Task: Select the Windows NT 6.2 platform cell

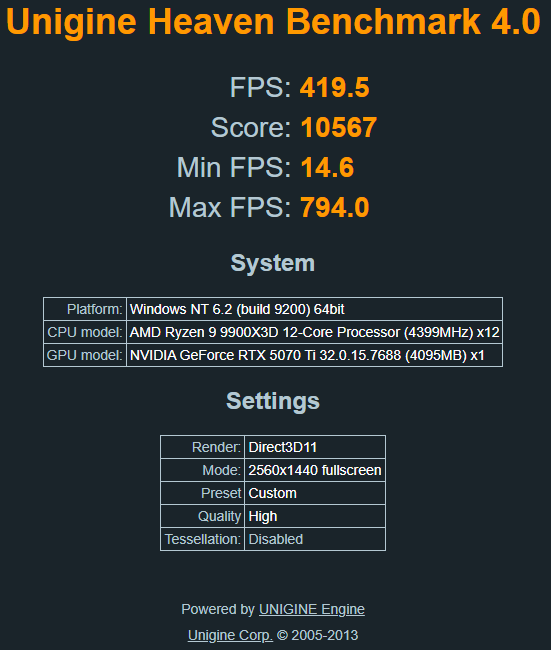Action: coord(315,309)
